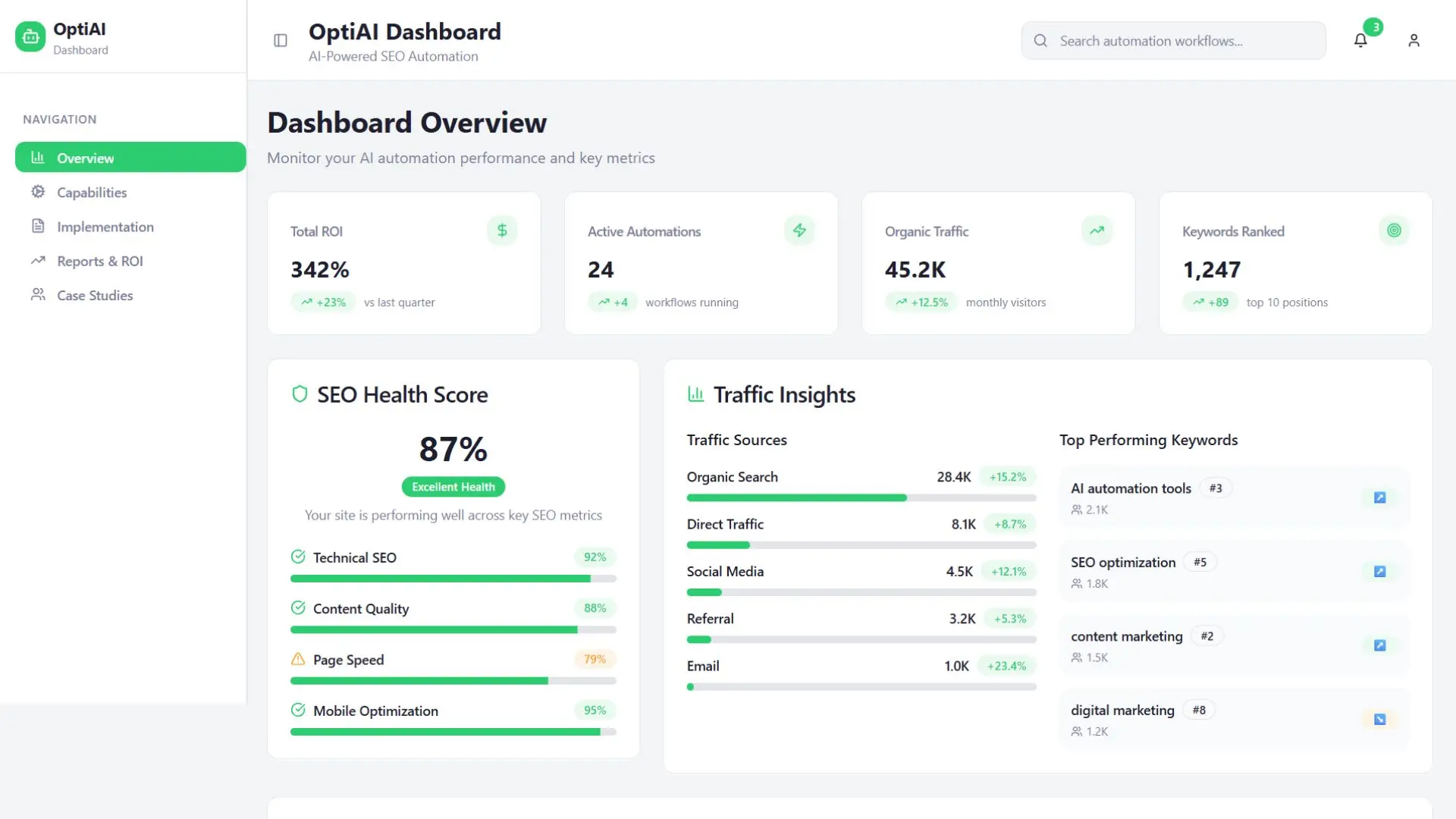Screen dimensions: 1456x819
Task: Click the 1,247 Keywords Ranked value
Action: coord(1212,269)
